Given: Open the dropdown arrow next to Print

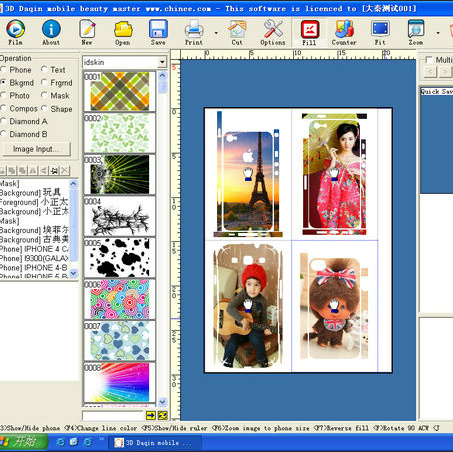Looking at the screenshot, I should click(216, 33).
